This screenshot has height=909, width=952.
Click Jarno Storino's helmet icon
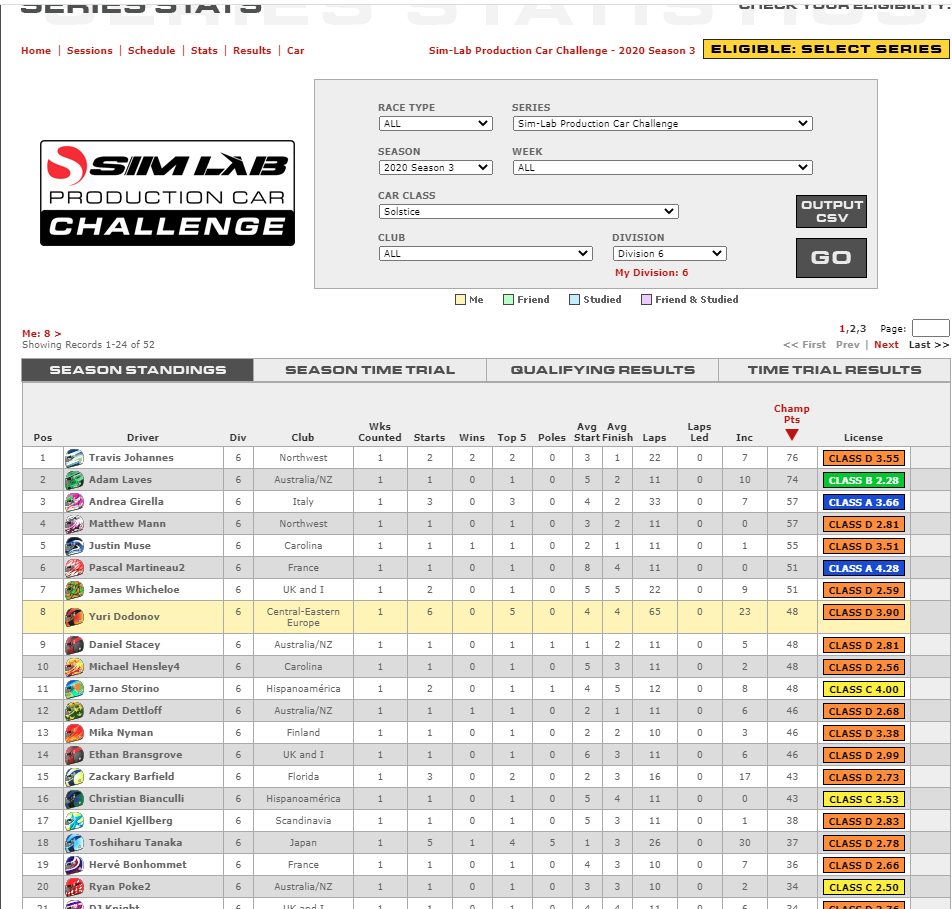[74, 689]
